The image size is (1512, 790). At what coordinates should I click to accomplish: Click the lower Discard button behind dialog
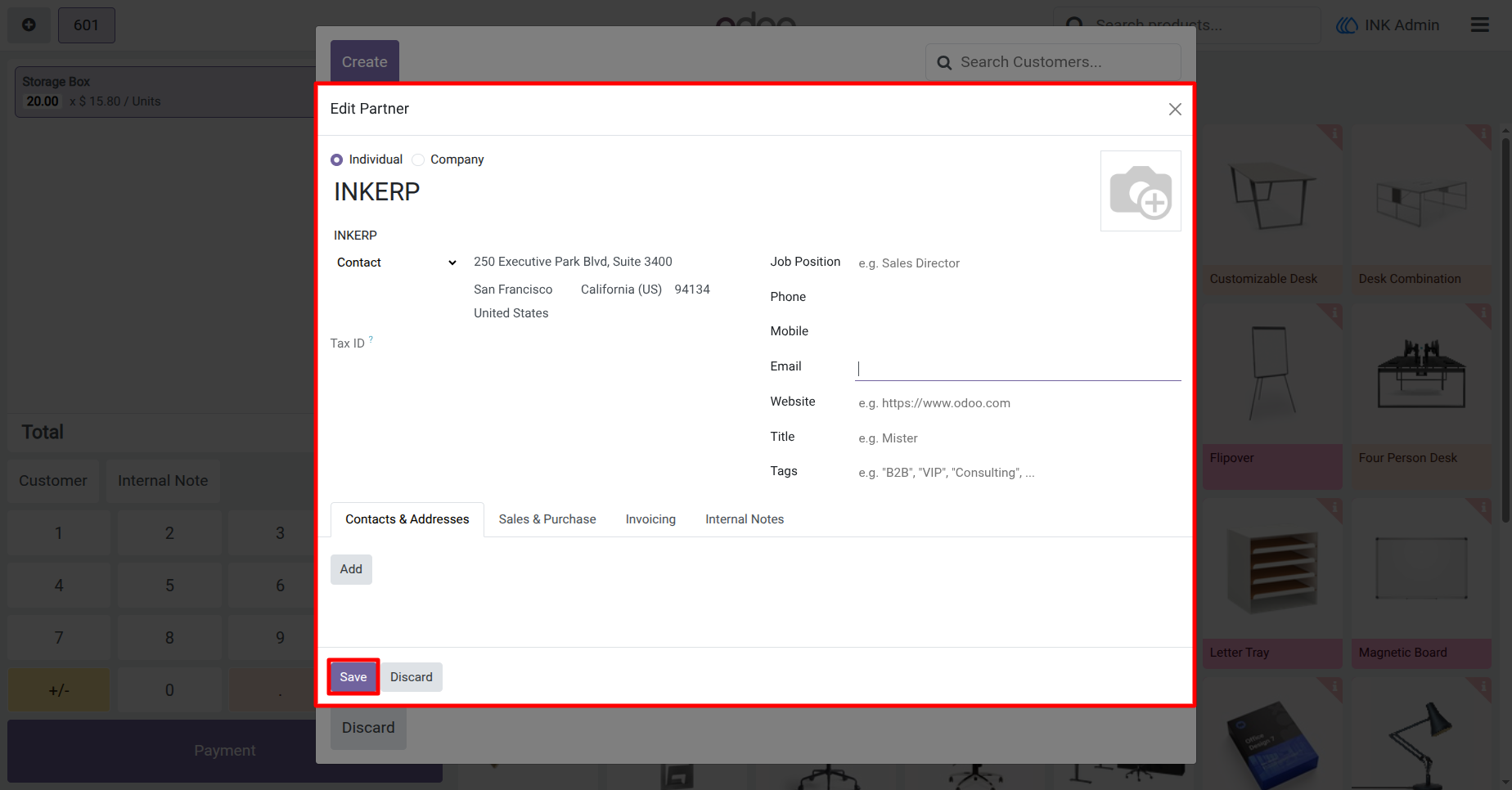pos(368,728)
